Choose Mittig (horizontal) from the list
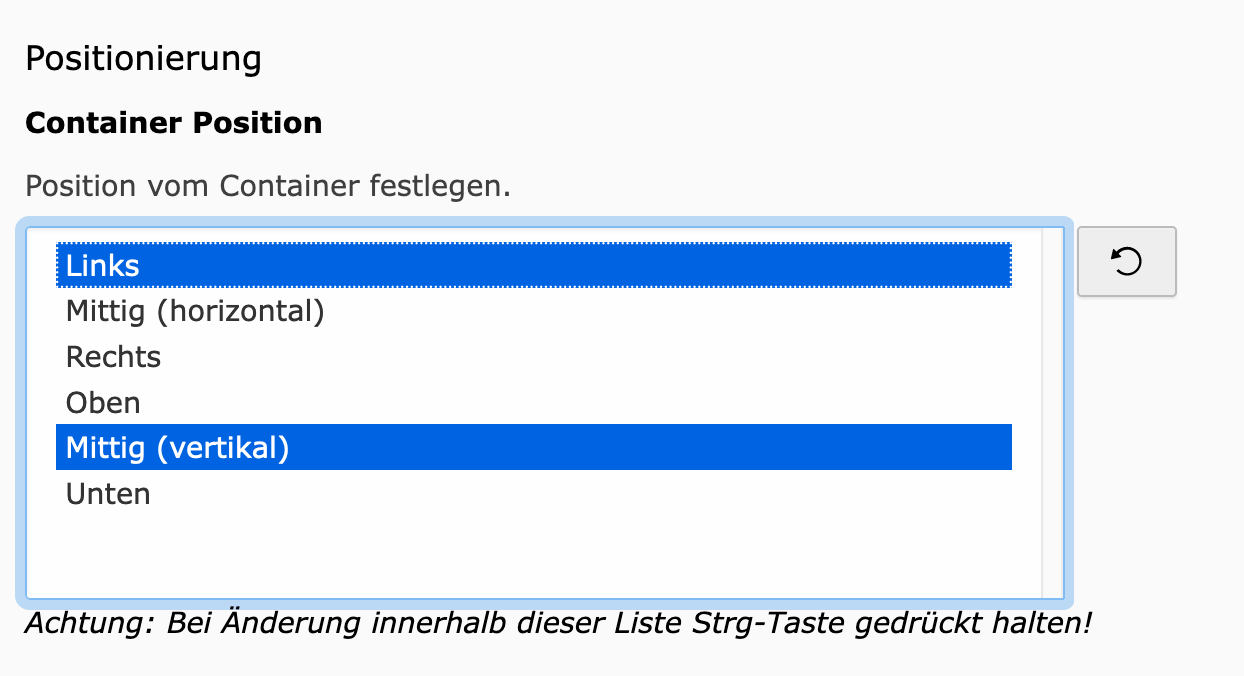The height and width of the screenshot is (676, 1244). click(x=195, y=312)
